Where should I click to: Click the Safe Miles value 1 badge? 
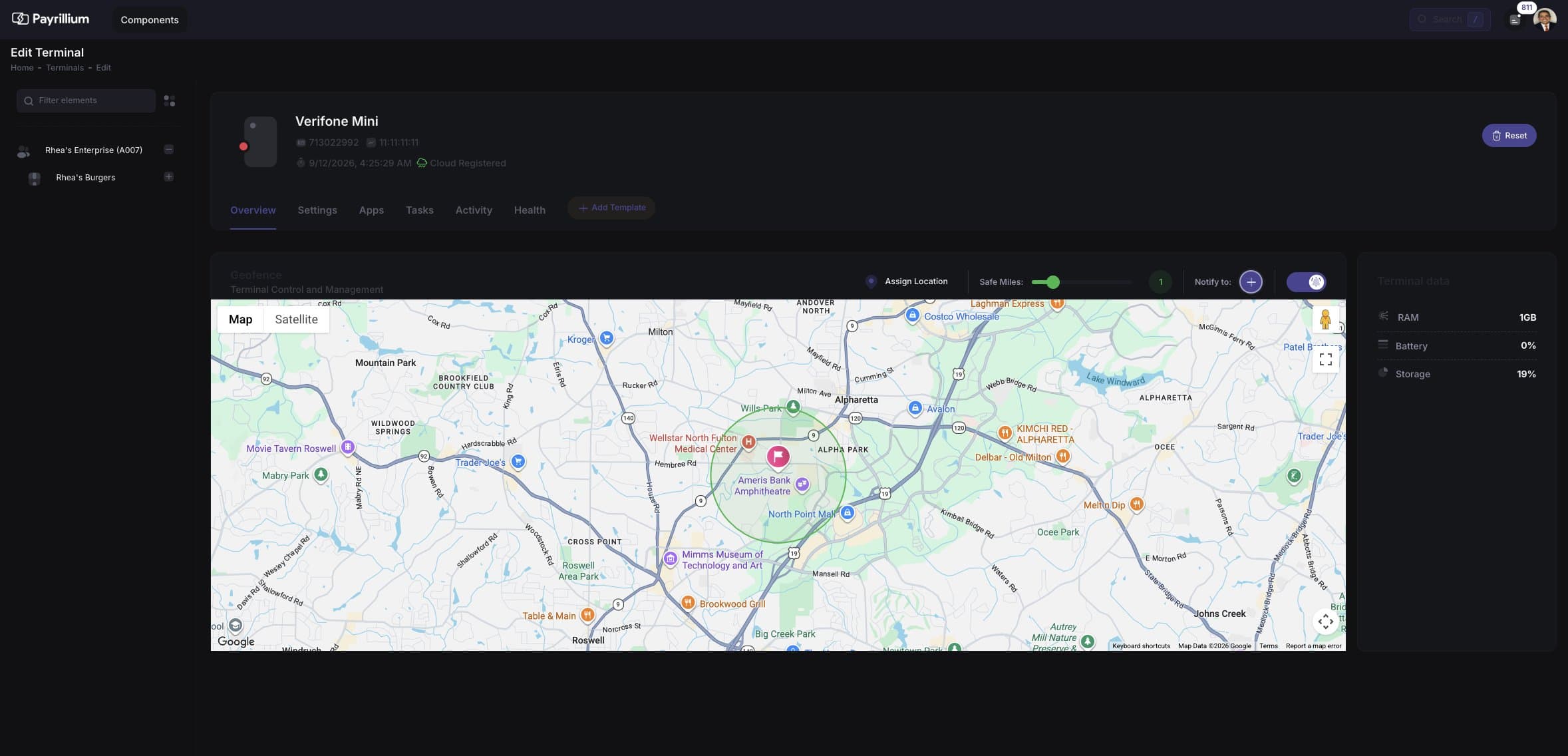coord(1161,282)
